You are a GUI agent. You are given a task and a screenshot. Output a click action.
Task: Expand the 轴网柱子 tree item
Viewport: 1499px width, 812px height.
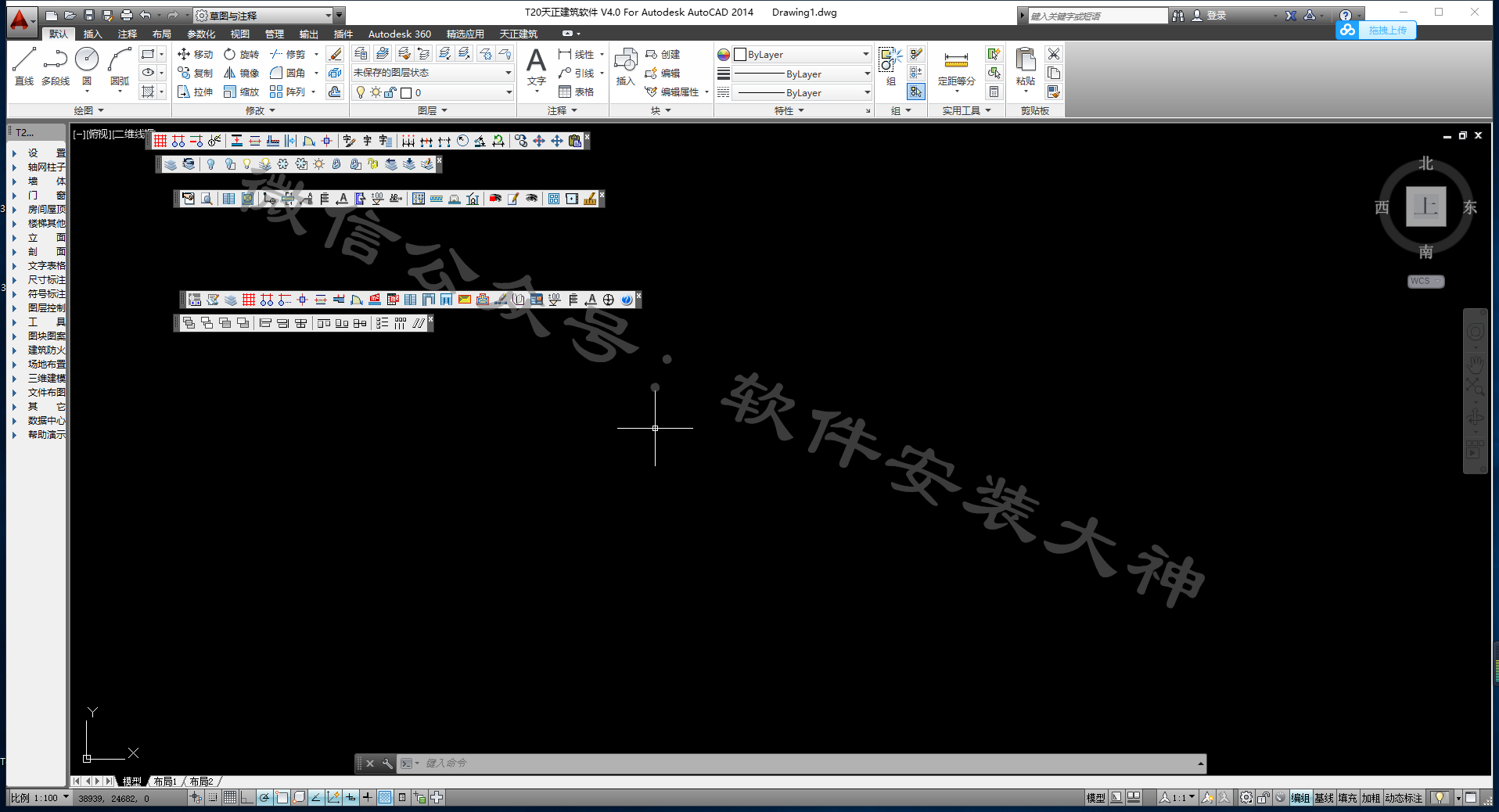click(14, 167)
